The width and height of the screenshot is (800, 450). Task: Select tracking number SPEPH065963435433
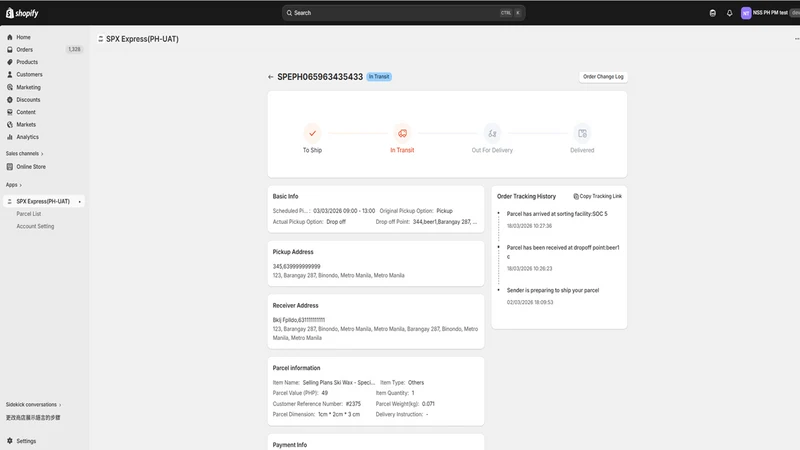point(320,77)
